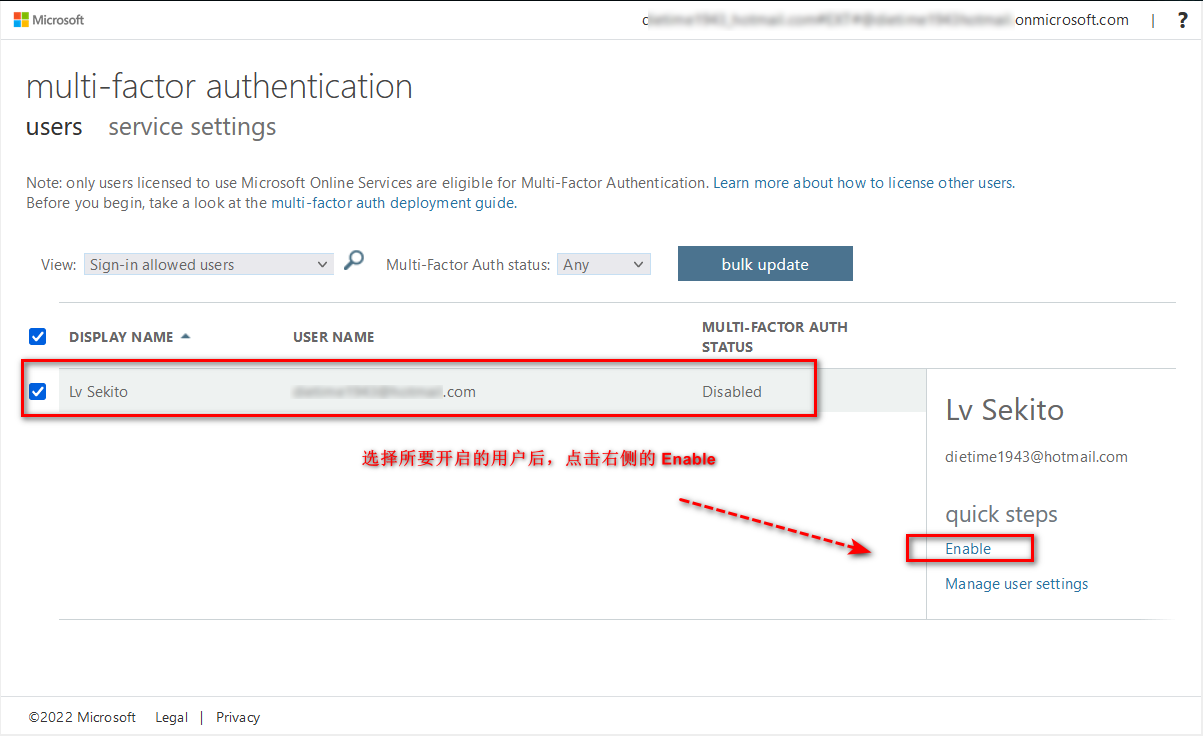Open the Sign-in allowed users View dropdown
1203x736 pixels.
point(208,263)
